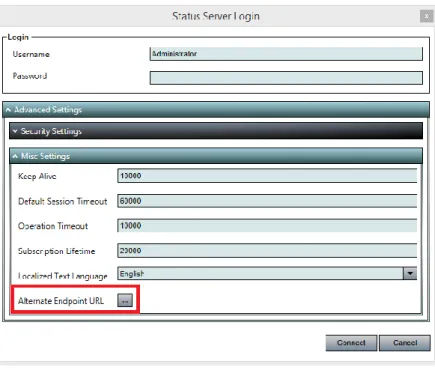Click the Username label
This screenshot has width=435, height=370.
pos(31,54)
